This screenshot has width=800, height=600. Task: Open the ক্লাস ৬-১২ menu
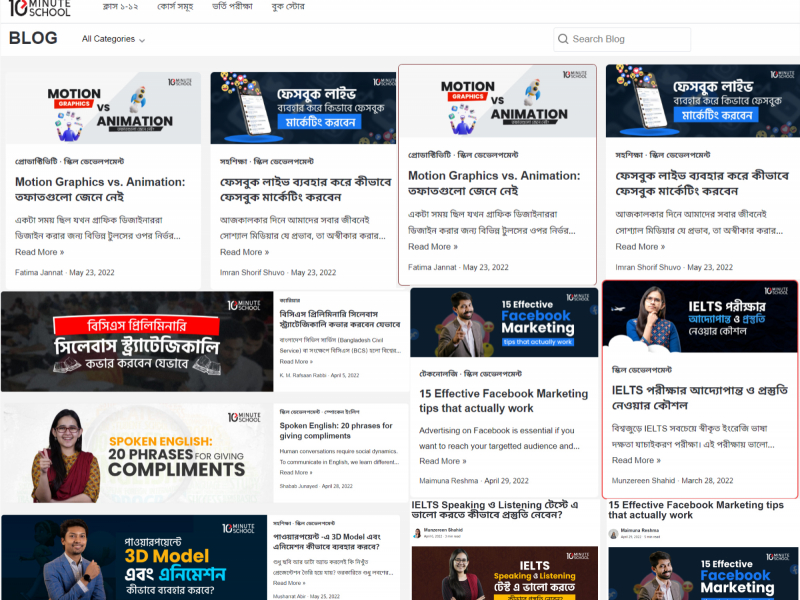click(x=121, y=6)
